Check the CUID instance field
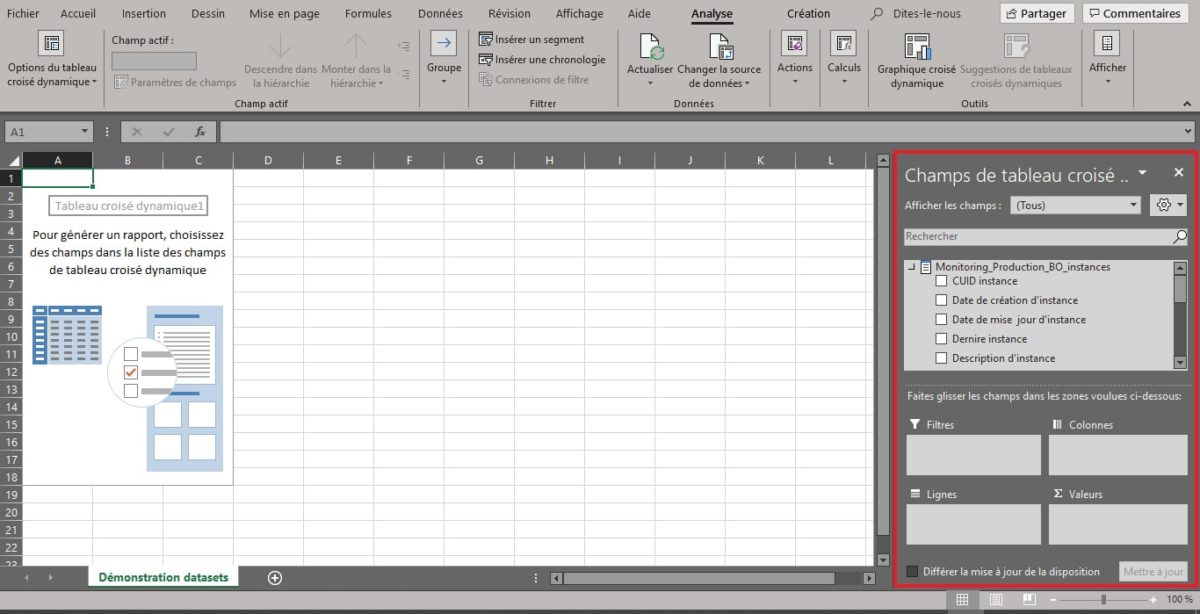 (x=940, y=281)
